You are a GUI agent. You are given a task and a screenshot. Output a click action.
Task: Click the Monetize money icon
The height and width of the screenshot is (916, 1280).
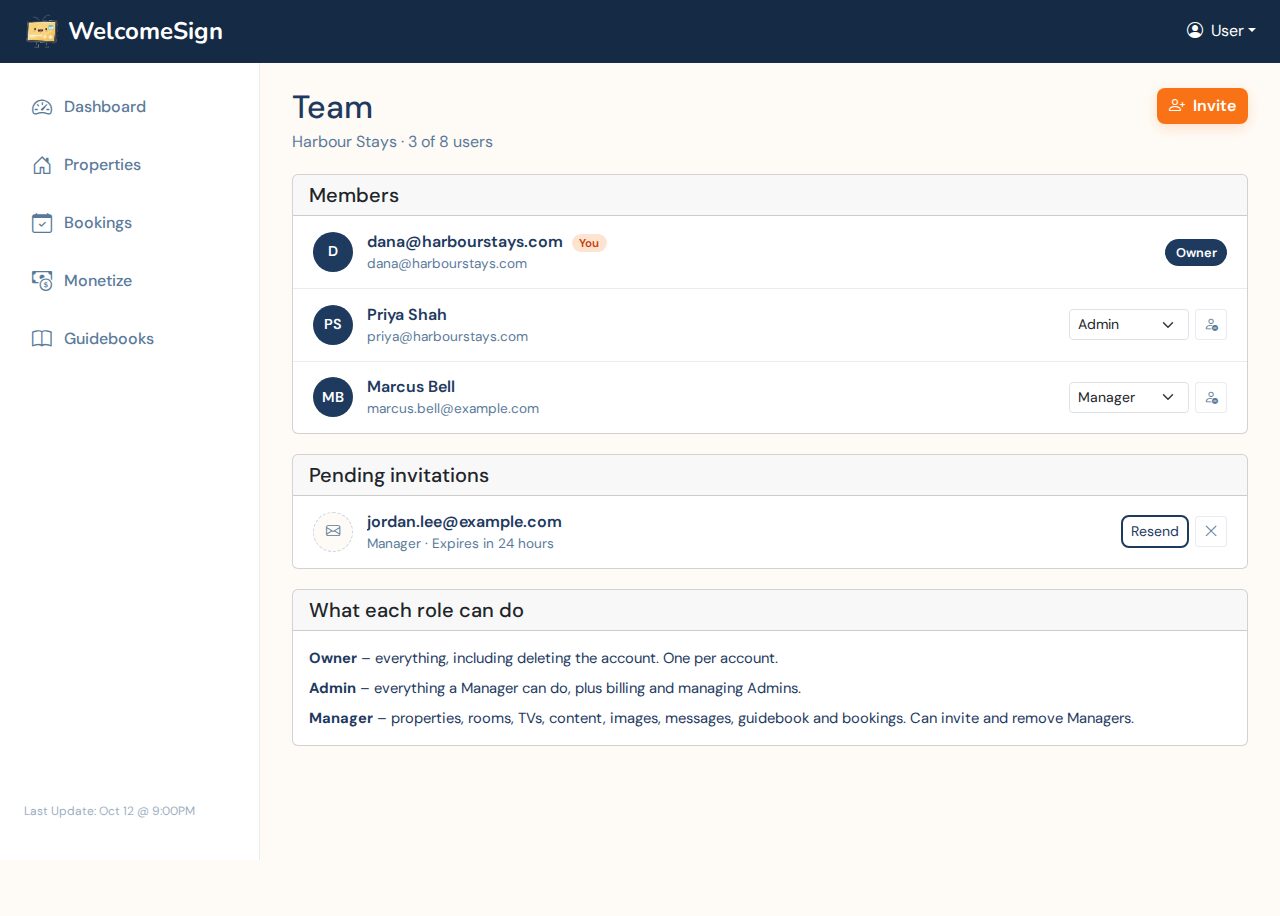coord(42,281)
